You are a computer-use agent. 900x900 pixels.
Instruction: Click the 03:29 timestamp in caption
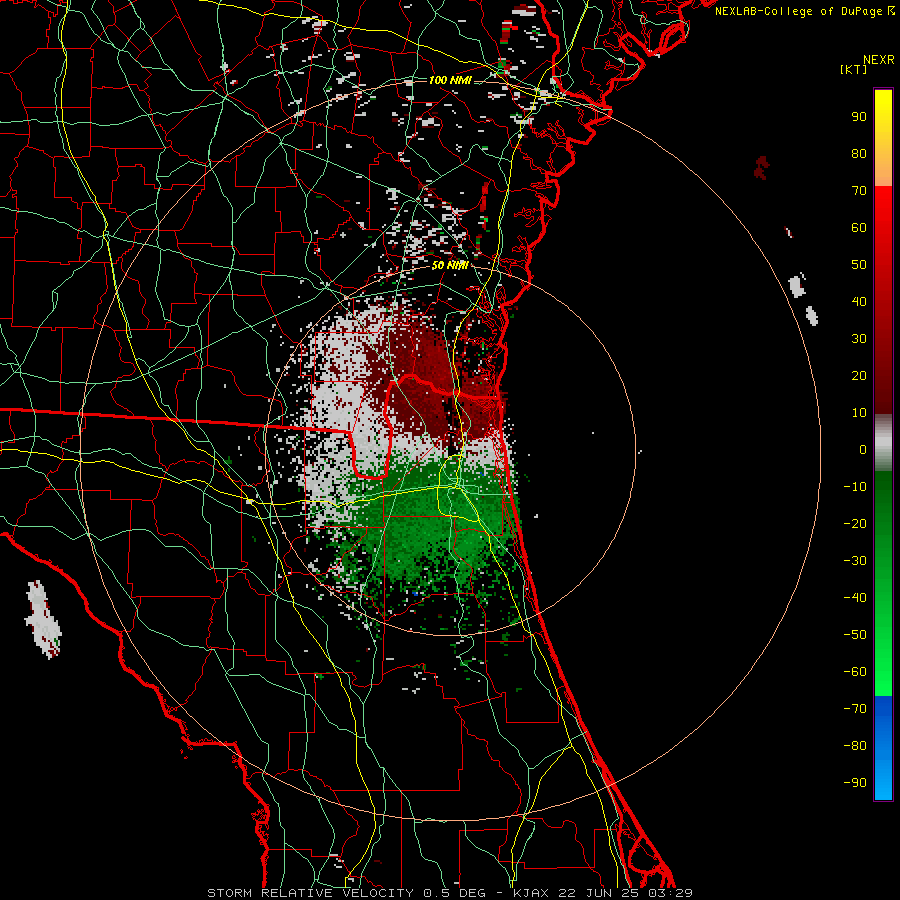(670, 893)
